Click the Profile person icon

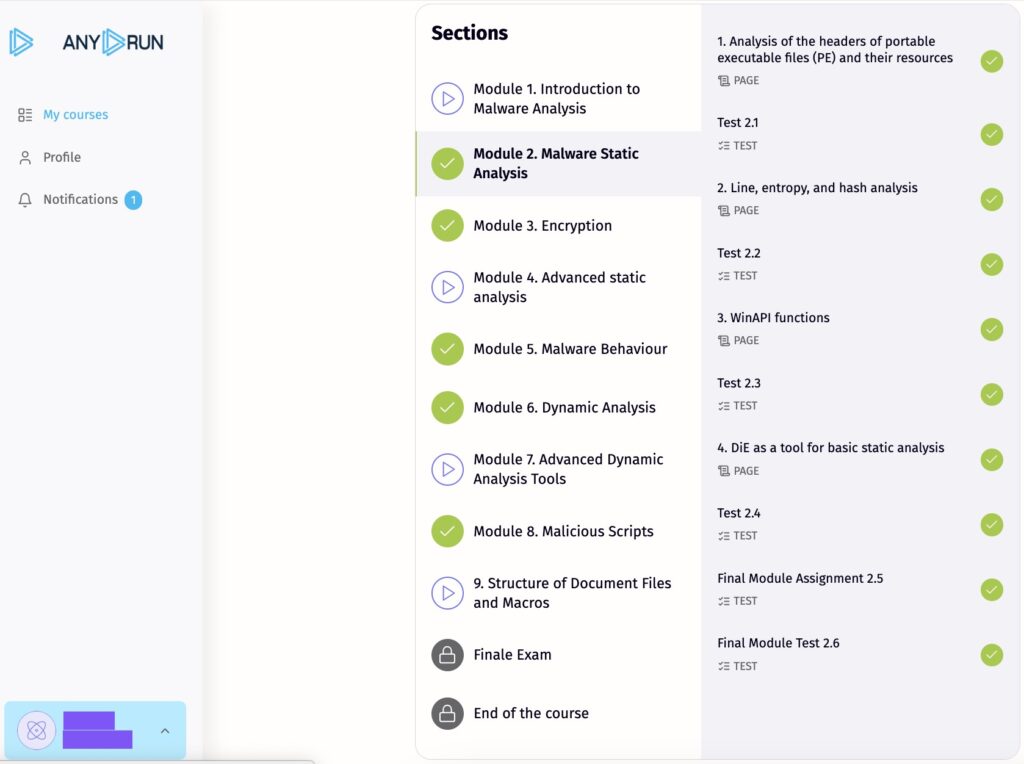point(25,158)
